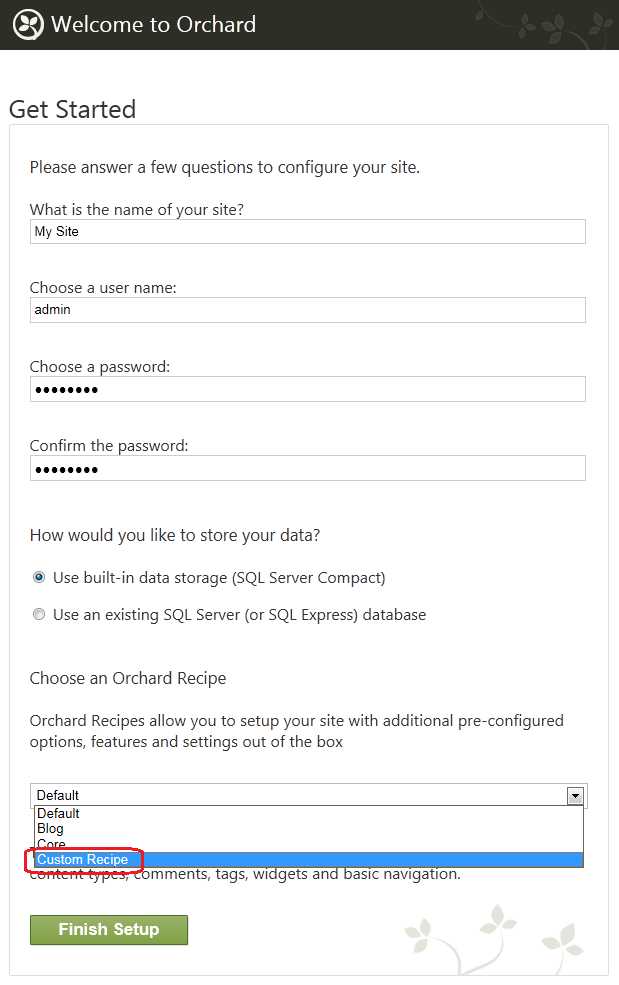Click the 'What is the name of your site?' label
Screen dimensions: 619x985
click(136, 210)
